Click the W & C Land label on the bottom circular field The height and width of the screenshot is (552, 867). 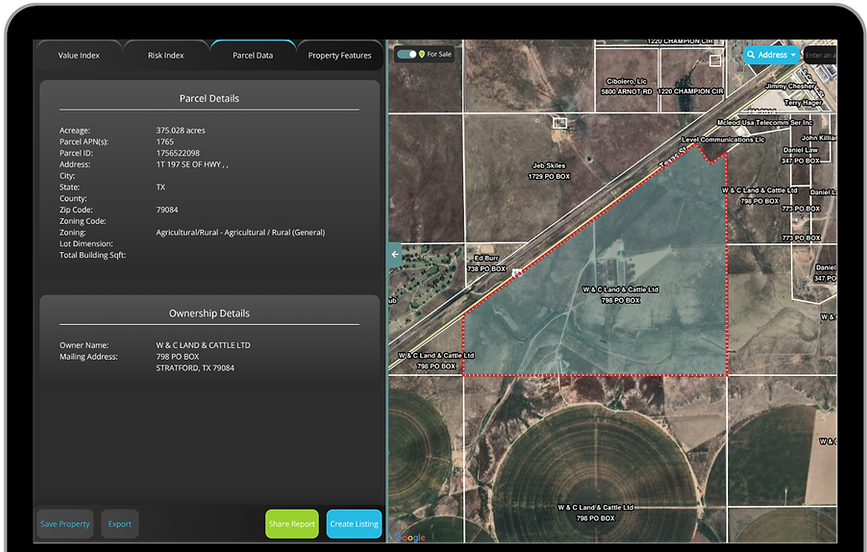596,513
